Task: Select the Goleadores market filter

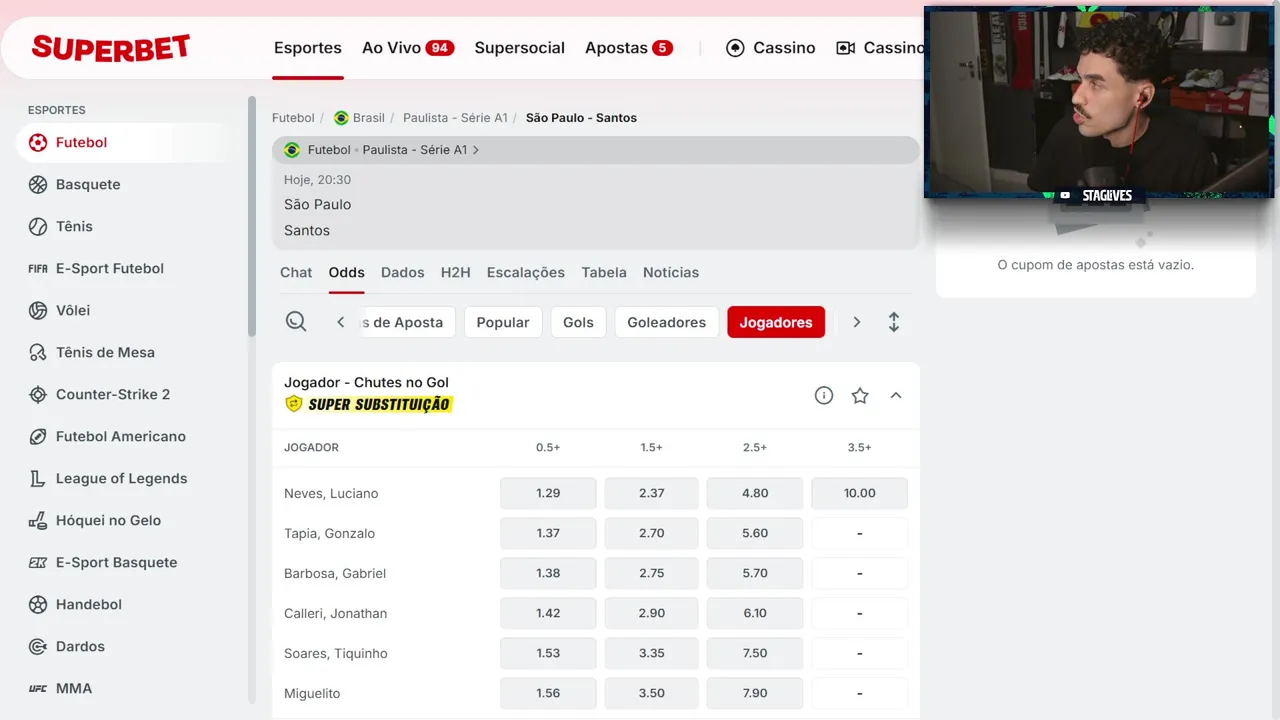Action: point(667,322)
